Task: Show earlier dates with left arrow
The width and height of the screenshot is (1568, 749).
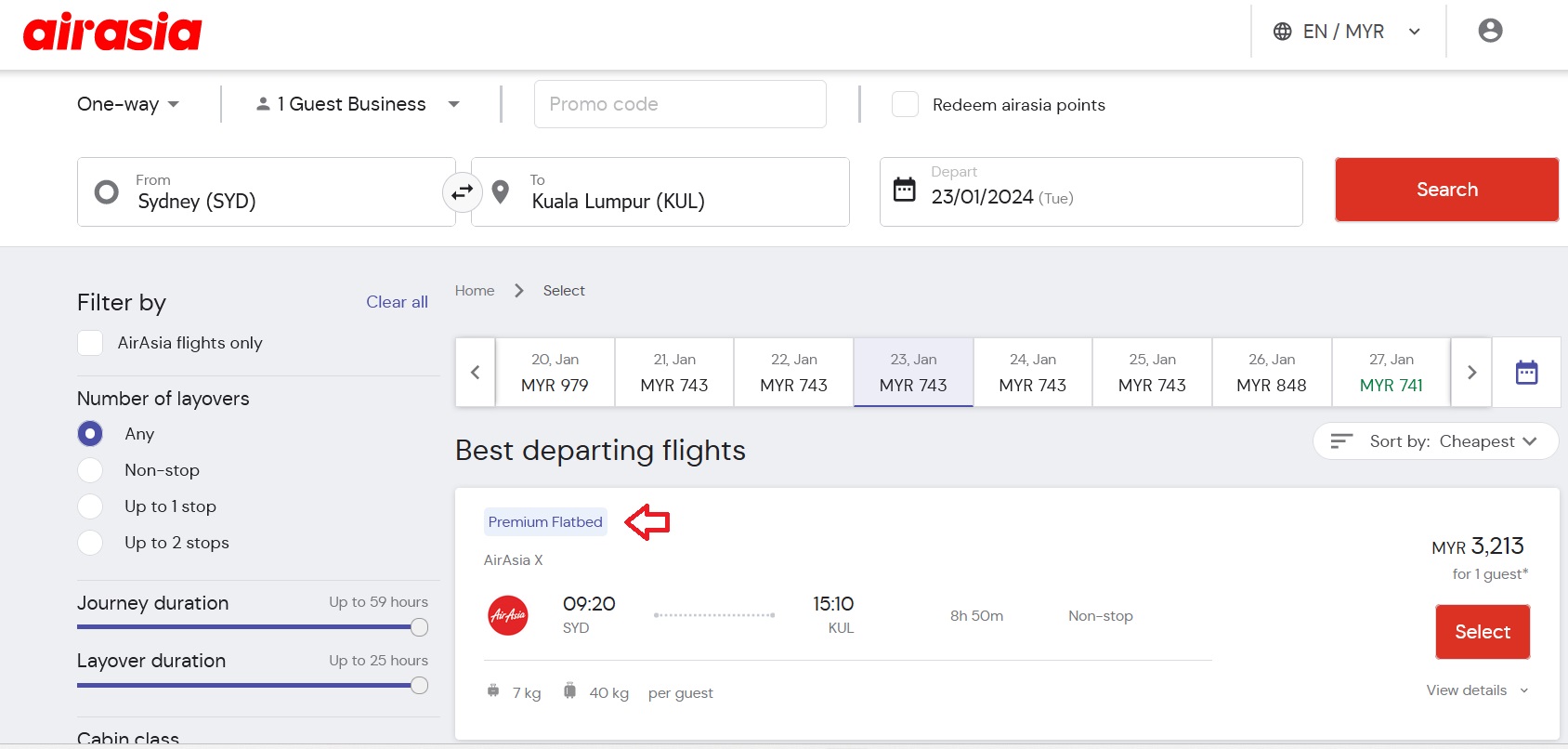Action: pyautogui.click(x=476, y=373)
